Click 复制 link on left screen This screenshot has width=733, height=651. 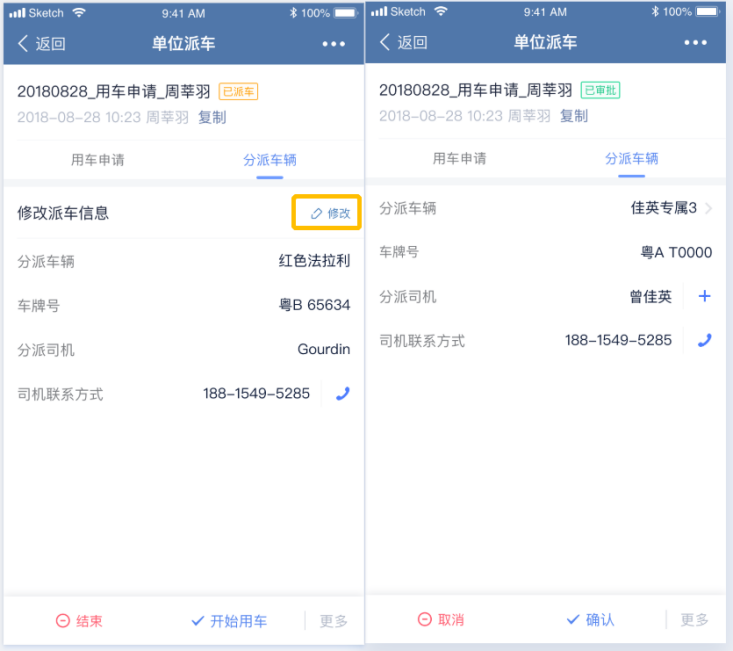pyautogui.click(x=212, y=117)
